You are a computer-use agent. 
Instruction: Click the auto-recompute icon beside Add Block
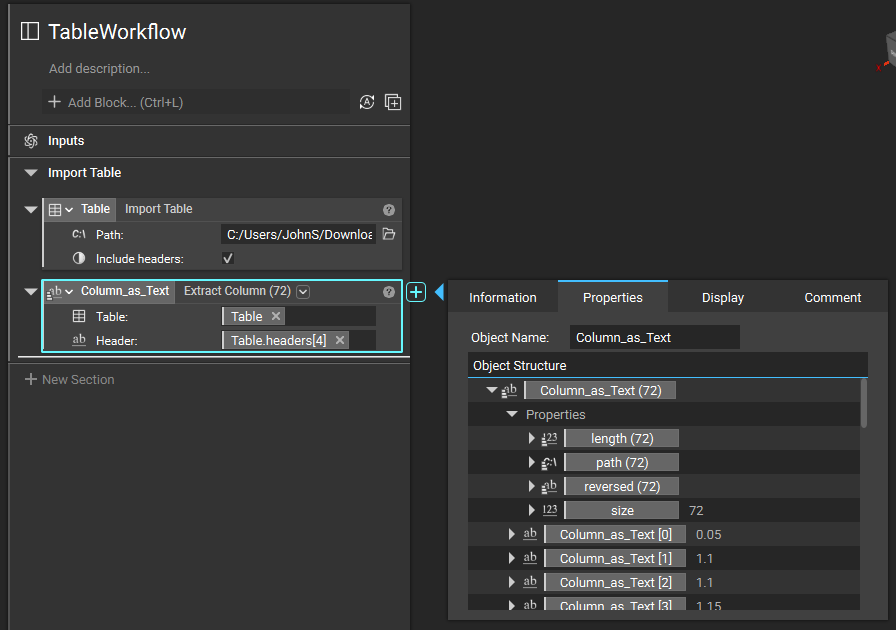click(x=367, y=102)
